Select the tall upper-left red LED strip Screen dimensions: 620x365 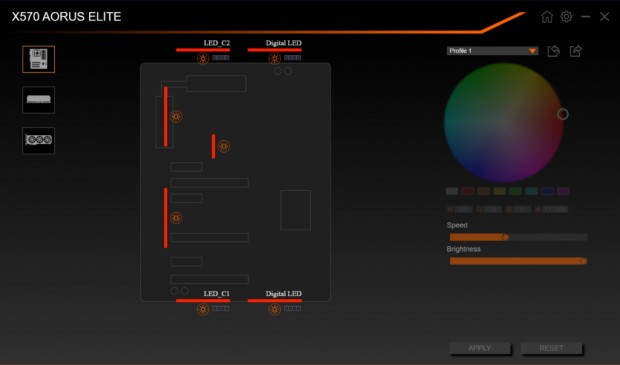(x=166, y=117)
